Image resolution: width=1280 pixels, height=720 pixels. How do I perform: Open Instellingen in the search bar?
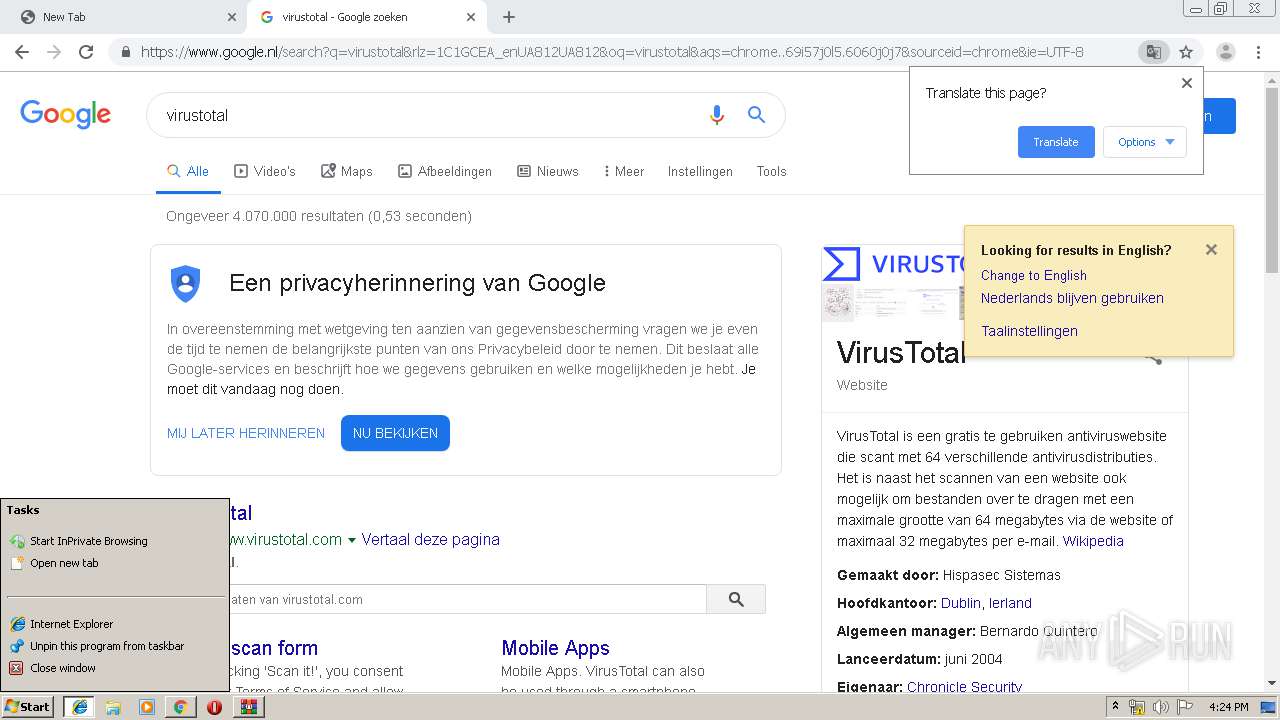tap(700, 171)
